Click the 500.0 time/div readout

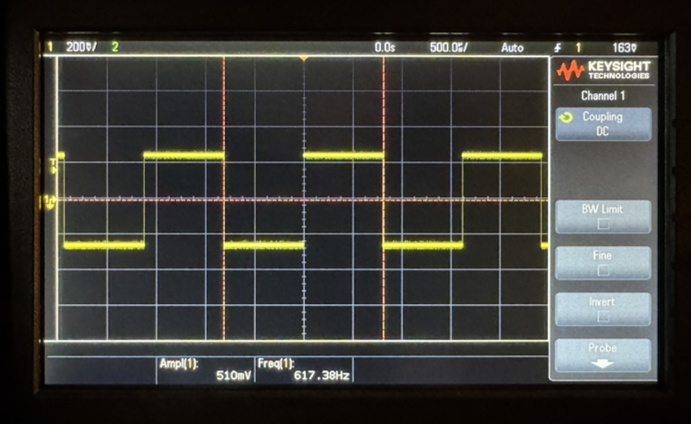449,47
